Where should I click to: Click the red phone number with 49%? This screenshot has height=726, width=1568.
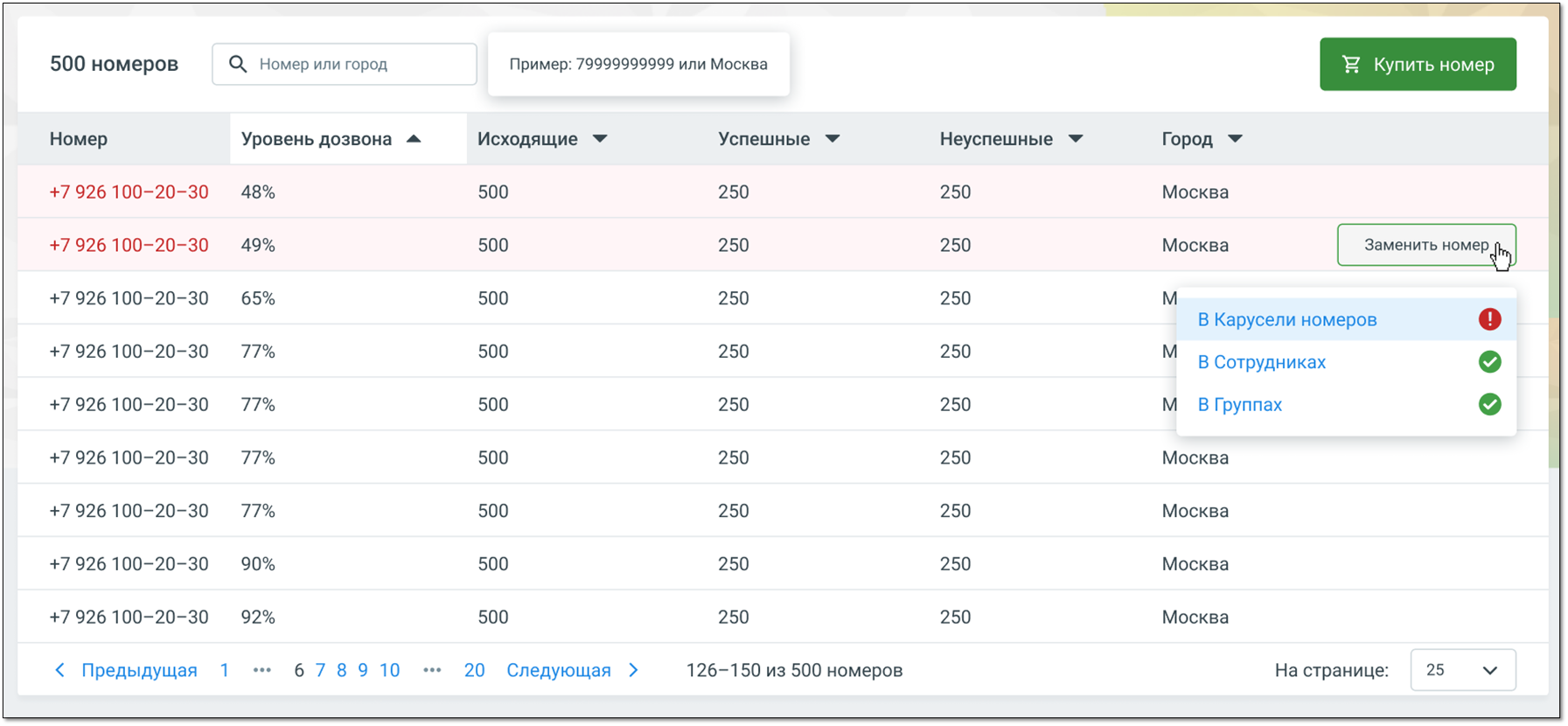pyautogui.click(x=129, y=245)
